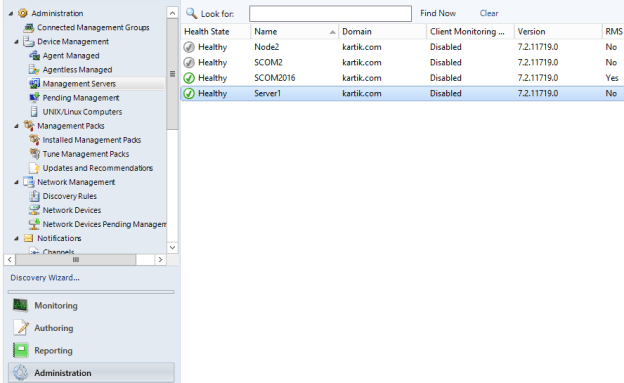Click the green health icon for Server1

[x=189, y=94]
